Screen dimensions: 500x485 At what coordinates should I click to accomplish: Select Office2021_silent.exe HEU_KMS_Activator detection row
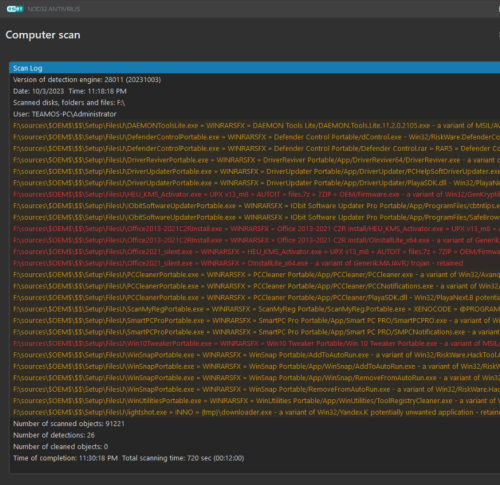pyautogui.click(x=255, y=252)
